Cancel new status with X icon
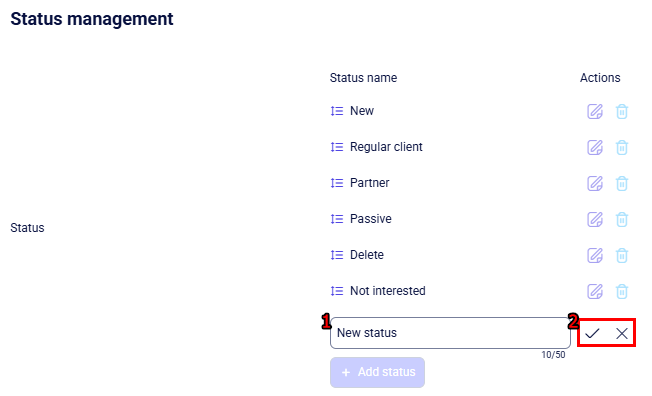652x396 pixels. pos(622,333)
